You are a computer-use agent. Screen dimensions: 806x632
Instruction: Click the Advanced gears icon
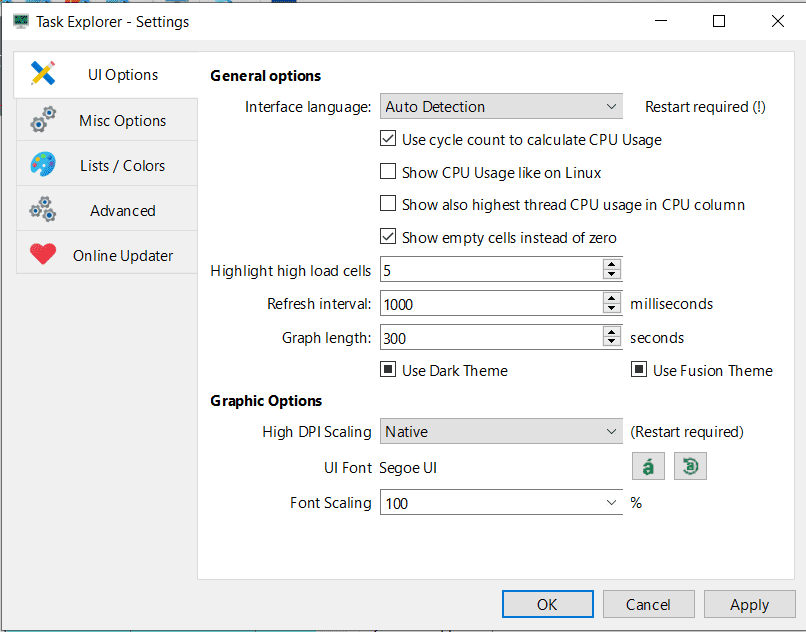tap(43, 210)
